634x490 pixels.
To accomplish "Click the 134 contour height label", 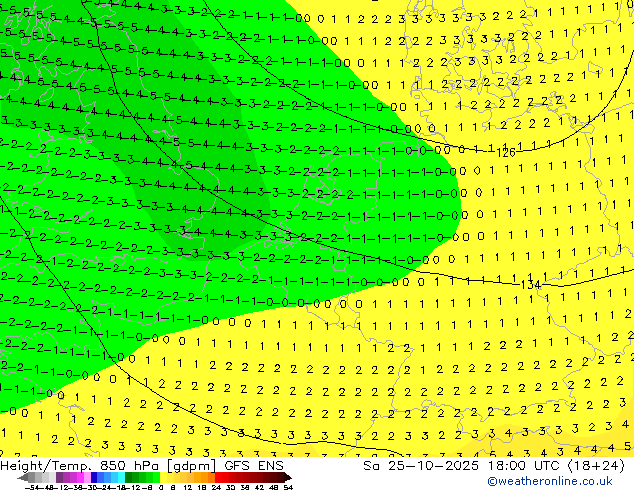I will [x=530, y=285].
